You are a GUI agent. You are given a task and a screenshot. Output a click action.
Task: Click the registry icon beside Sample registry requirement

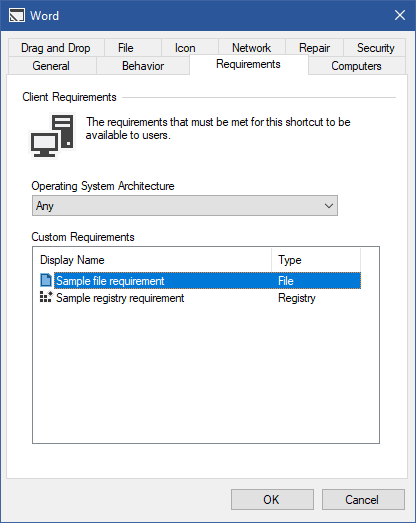pos(46,297)
